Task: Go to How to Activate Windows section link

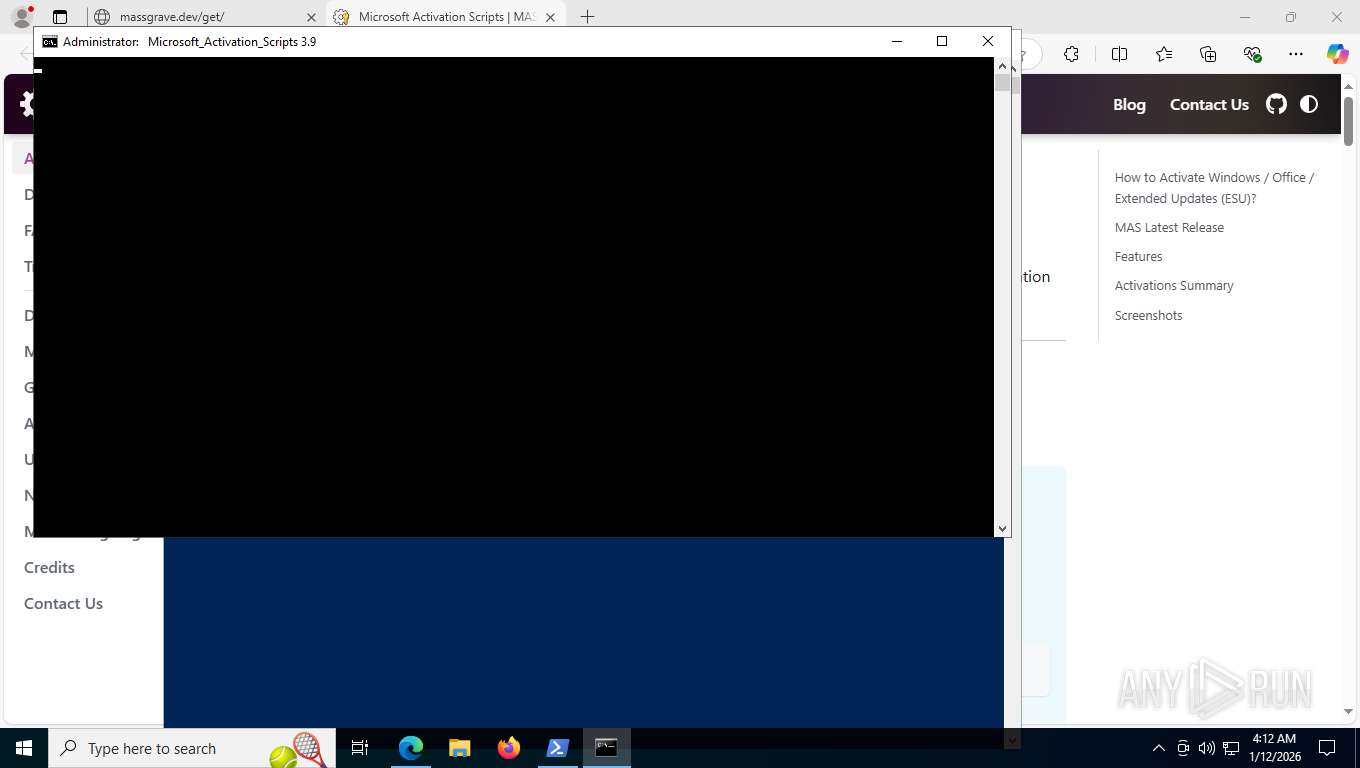Action: pyautogui.click(x=1214, y=187)
